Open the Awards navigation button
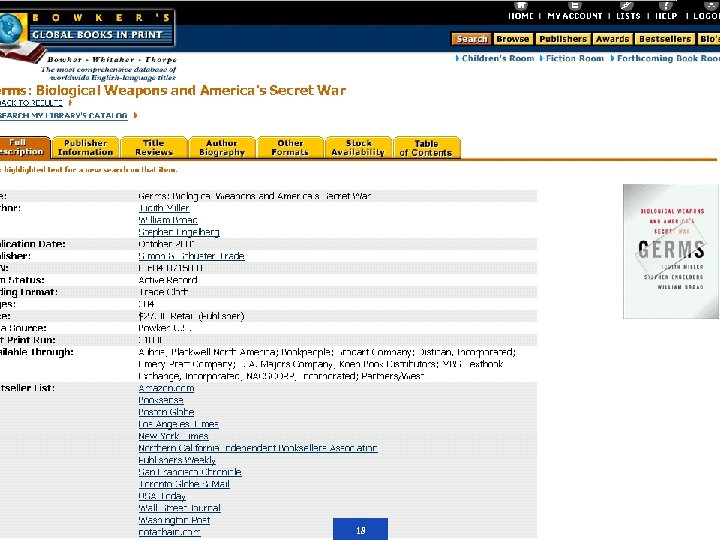The width and height of the screenshot is (720, 540). pos(613,39)
